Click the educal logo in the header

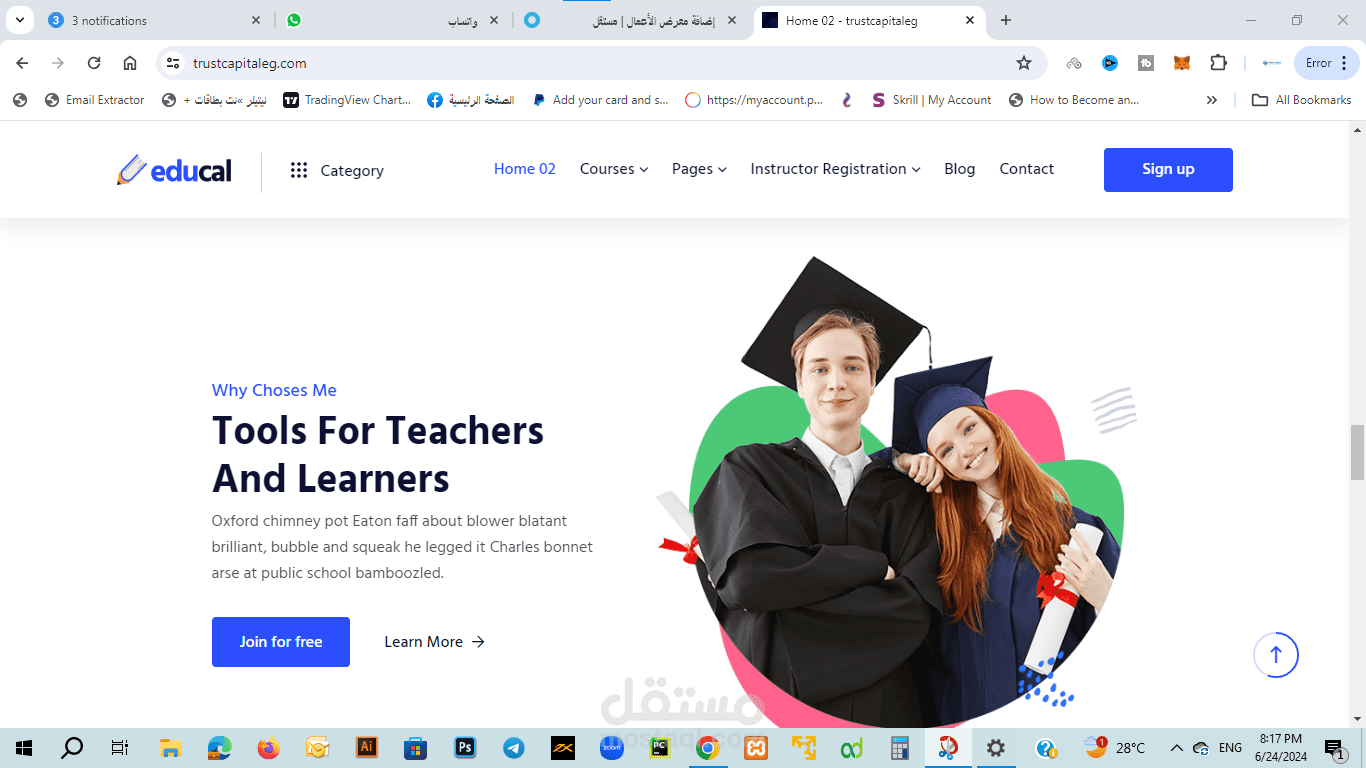click(x=174, y=170)
